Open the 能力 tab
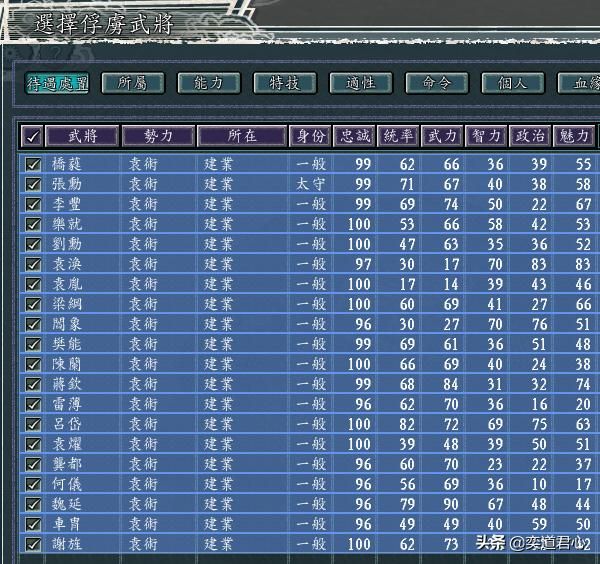The image size is (600, 564). [x=209, y=83]
